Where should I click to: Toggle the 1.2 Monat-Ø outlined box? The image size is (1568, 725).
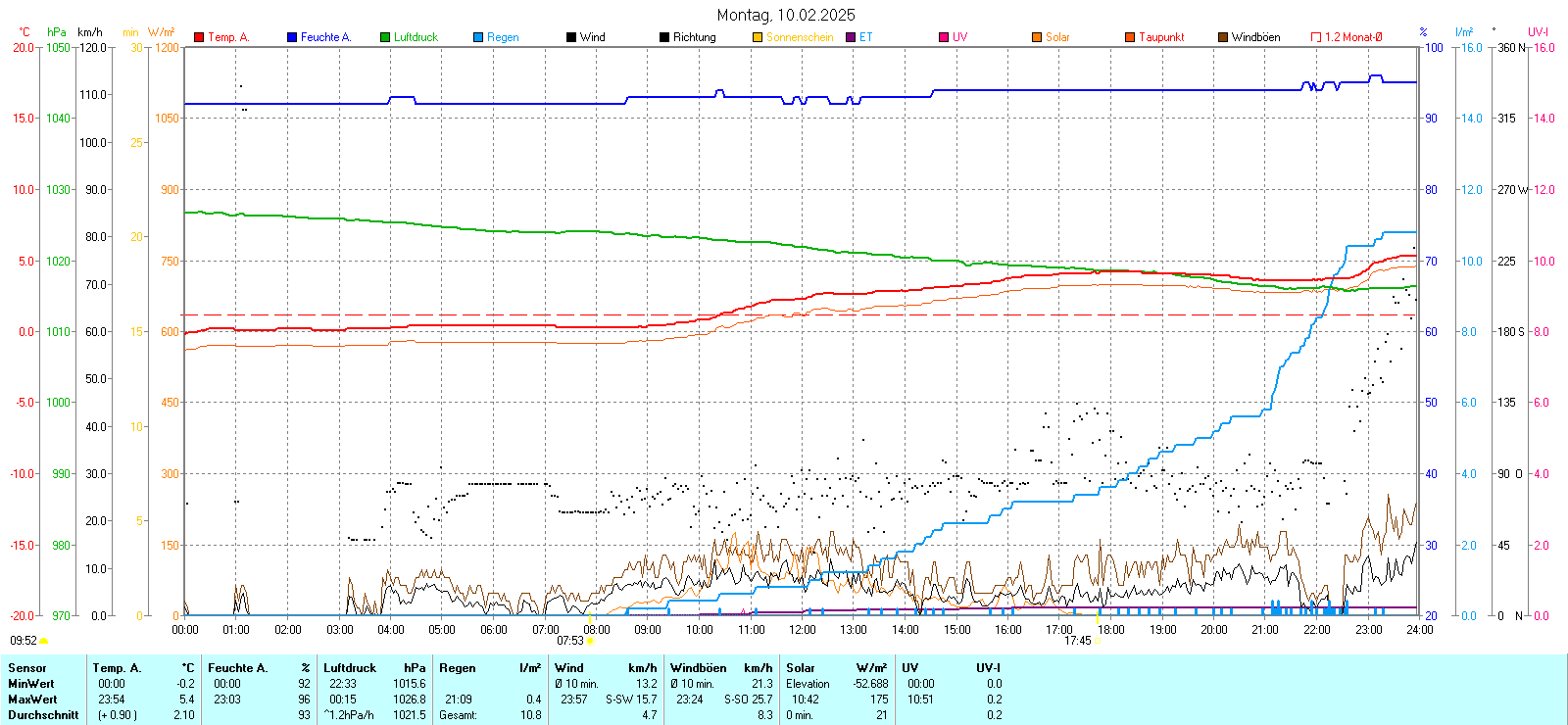click(x=1316, y=37)
